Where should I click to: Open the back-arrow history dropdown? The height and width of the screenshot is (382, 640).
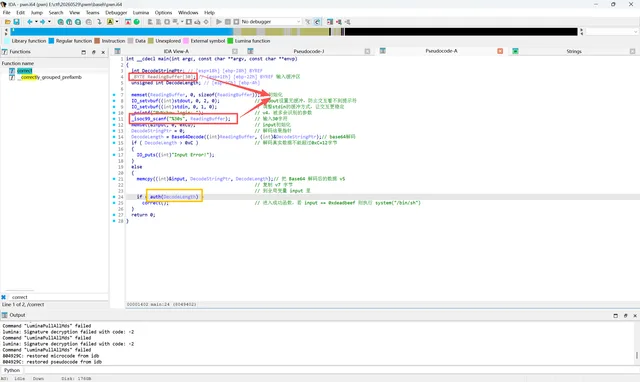tap(36, 22)
